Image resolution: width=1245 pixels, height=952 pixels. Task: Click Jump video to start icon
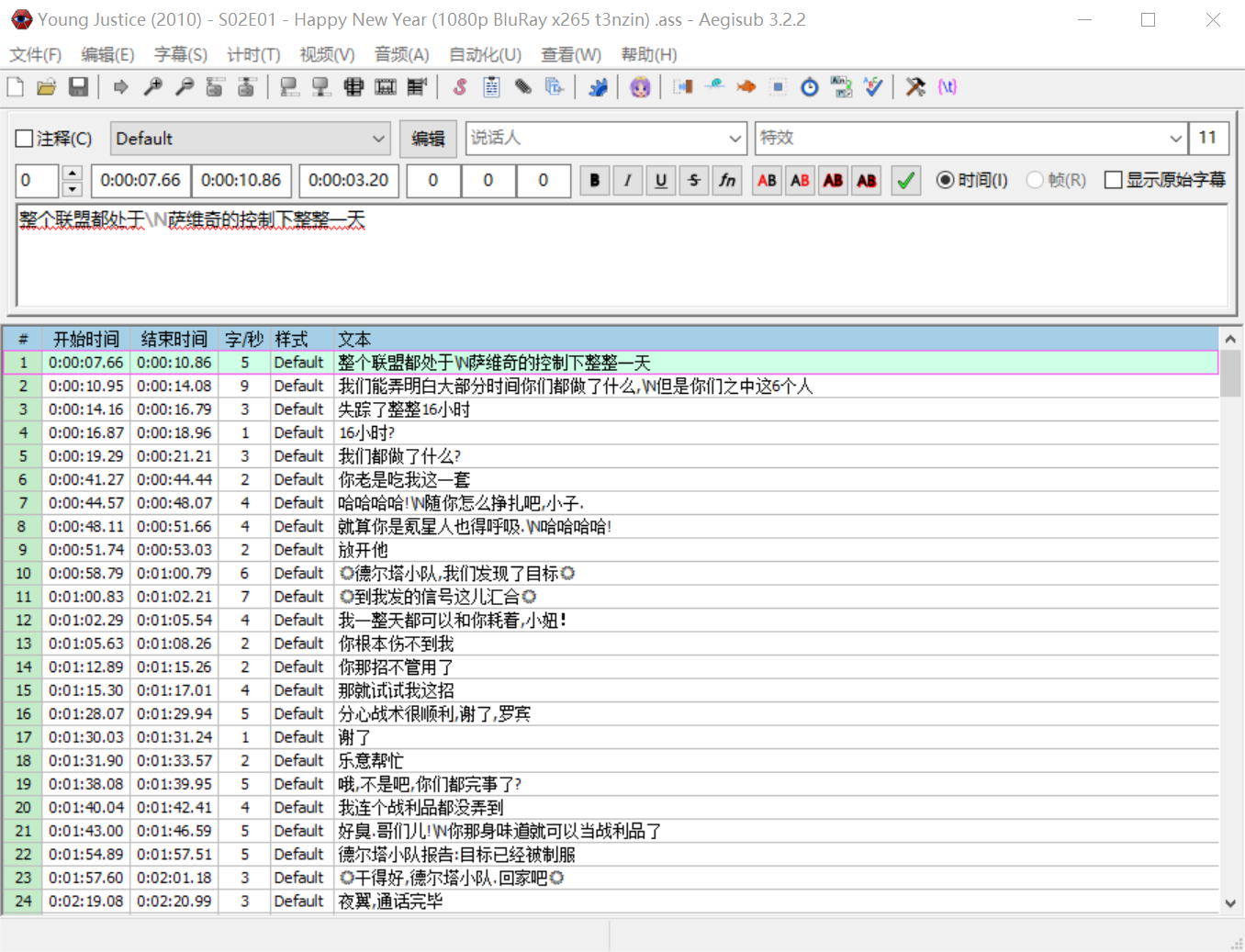(x=215, y=87)
